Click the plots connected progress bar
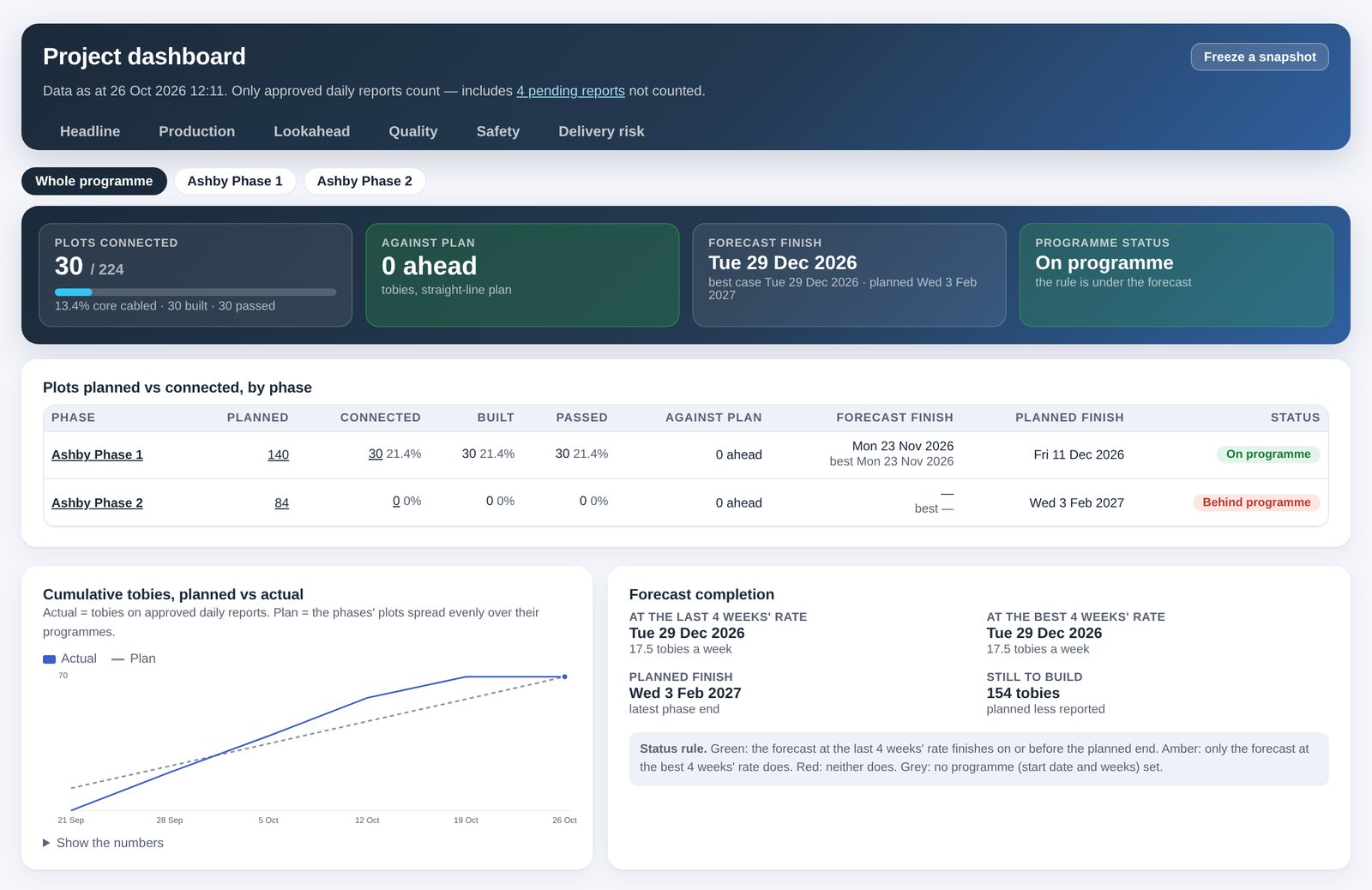 (196, 292)
